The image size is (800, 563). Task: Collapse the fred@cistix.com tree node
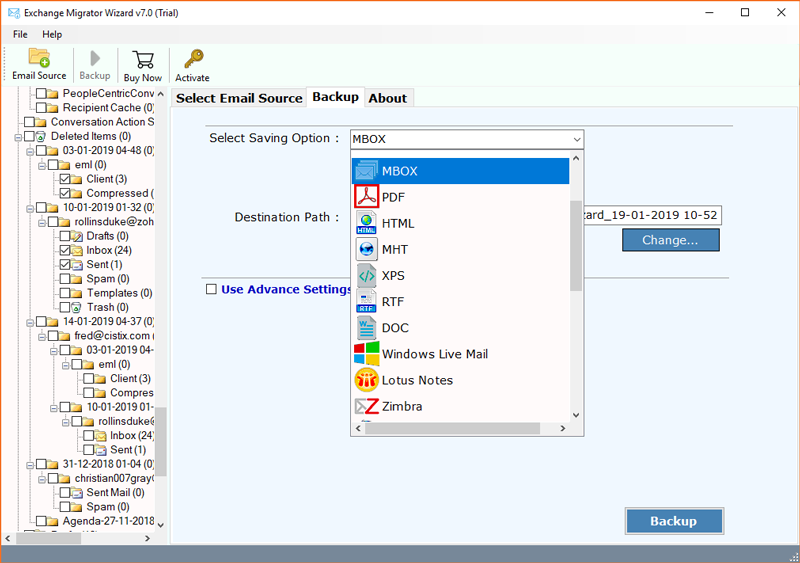point(42,337)
